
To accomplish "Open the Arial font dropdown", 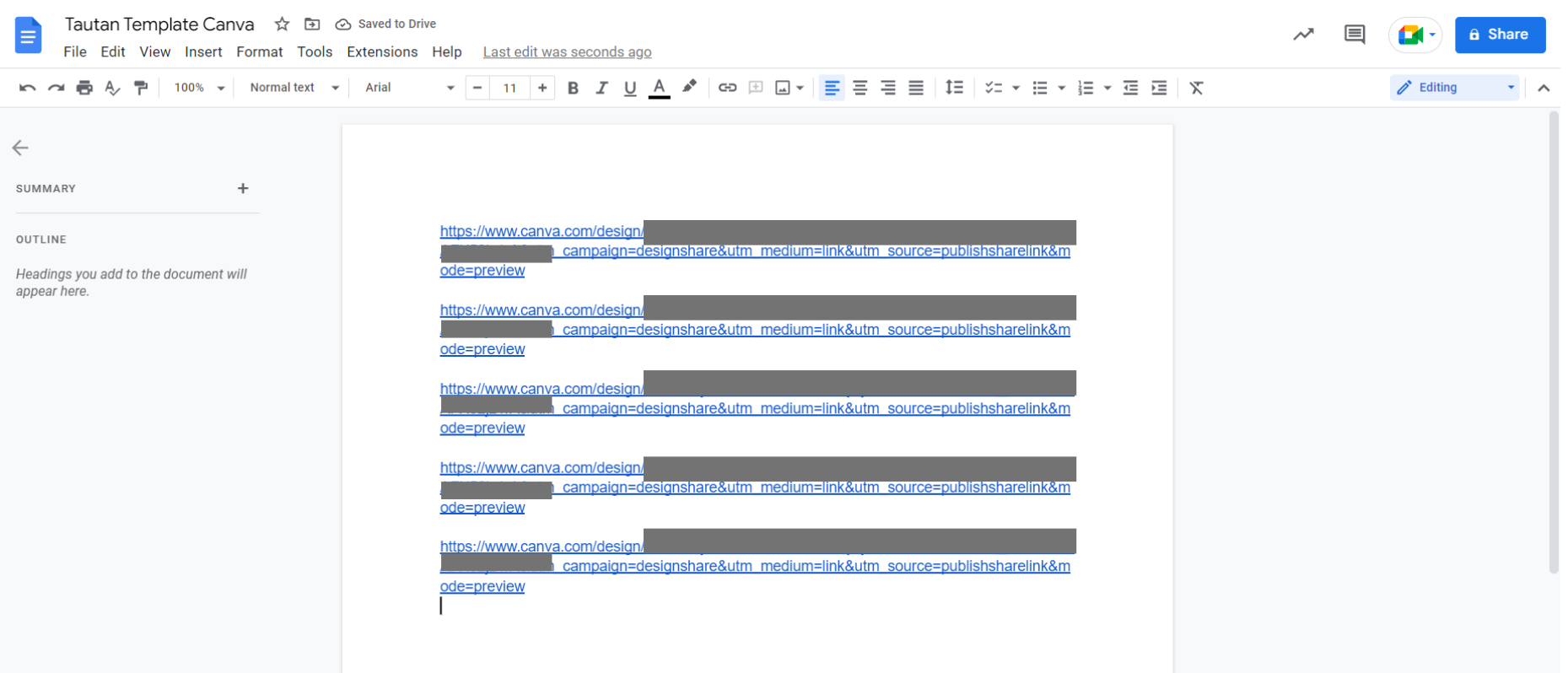I will pos(409,88).
